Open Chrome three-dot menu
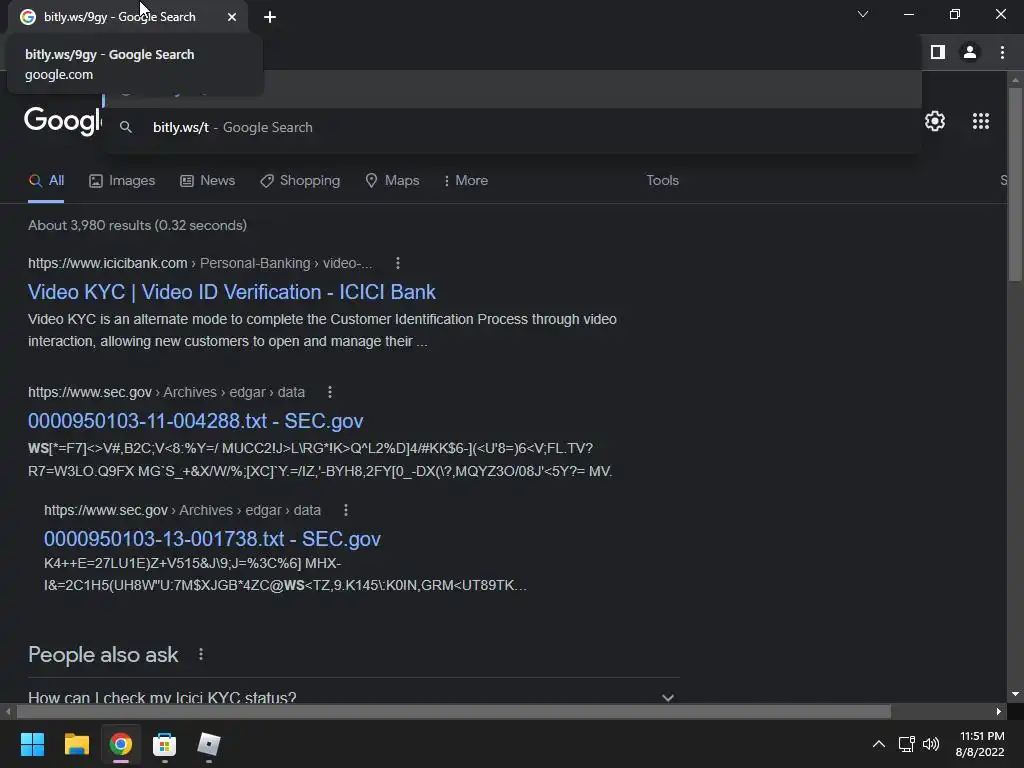This screenshot has height=768, width=1024. (x=1002, y=52)
